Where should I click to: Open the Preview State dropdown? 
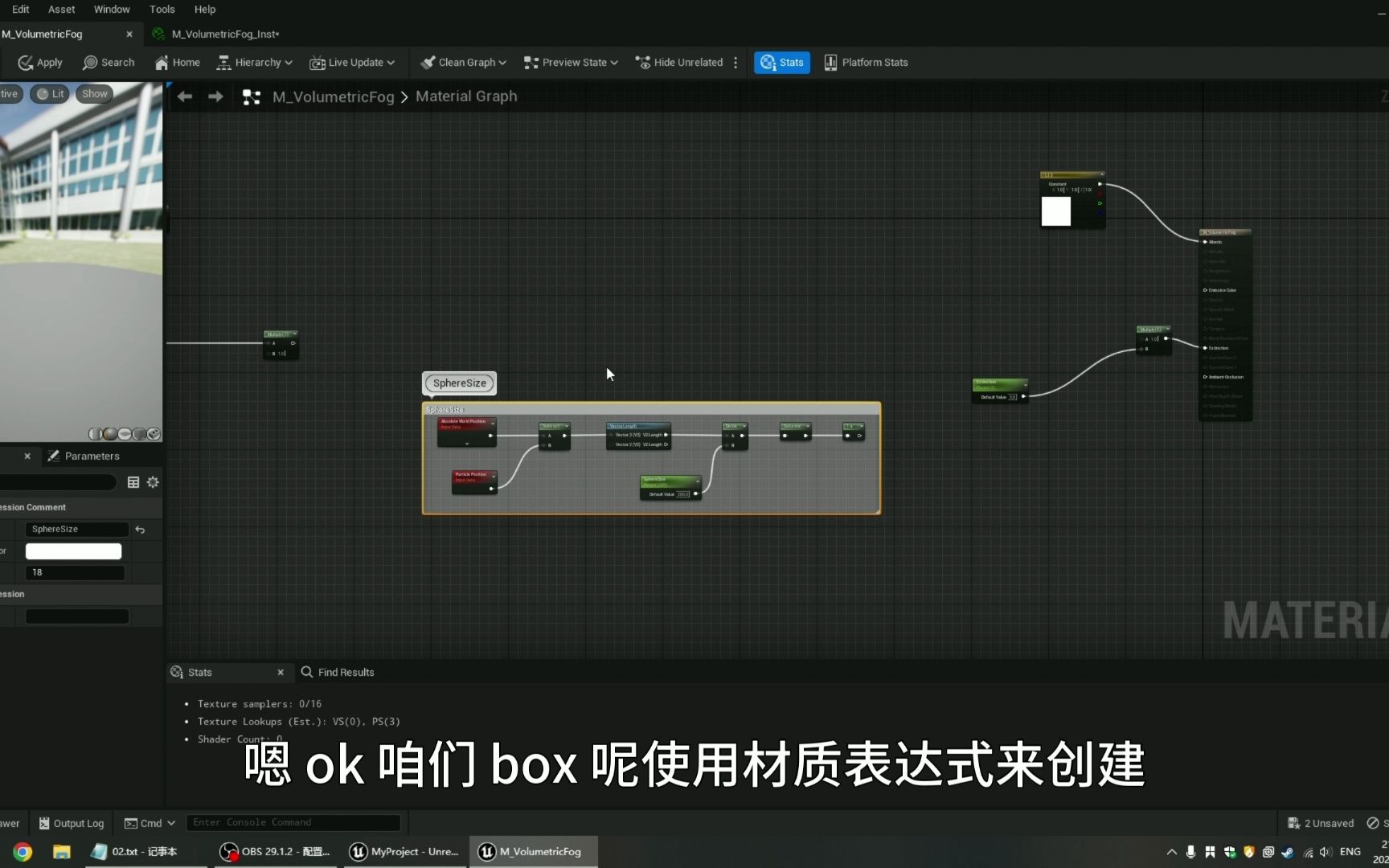pyautogui.click(x=570, y=62)
